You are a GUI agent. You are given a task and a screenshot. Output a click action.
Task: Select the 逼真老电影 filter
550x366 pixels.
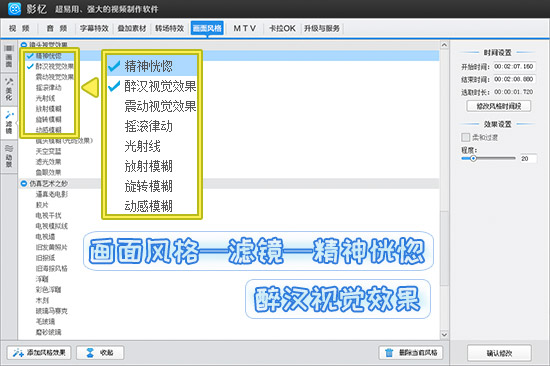pos(52,194)
